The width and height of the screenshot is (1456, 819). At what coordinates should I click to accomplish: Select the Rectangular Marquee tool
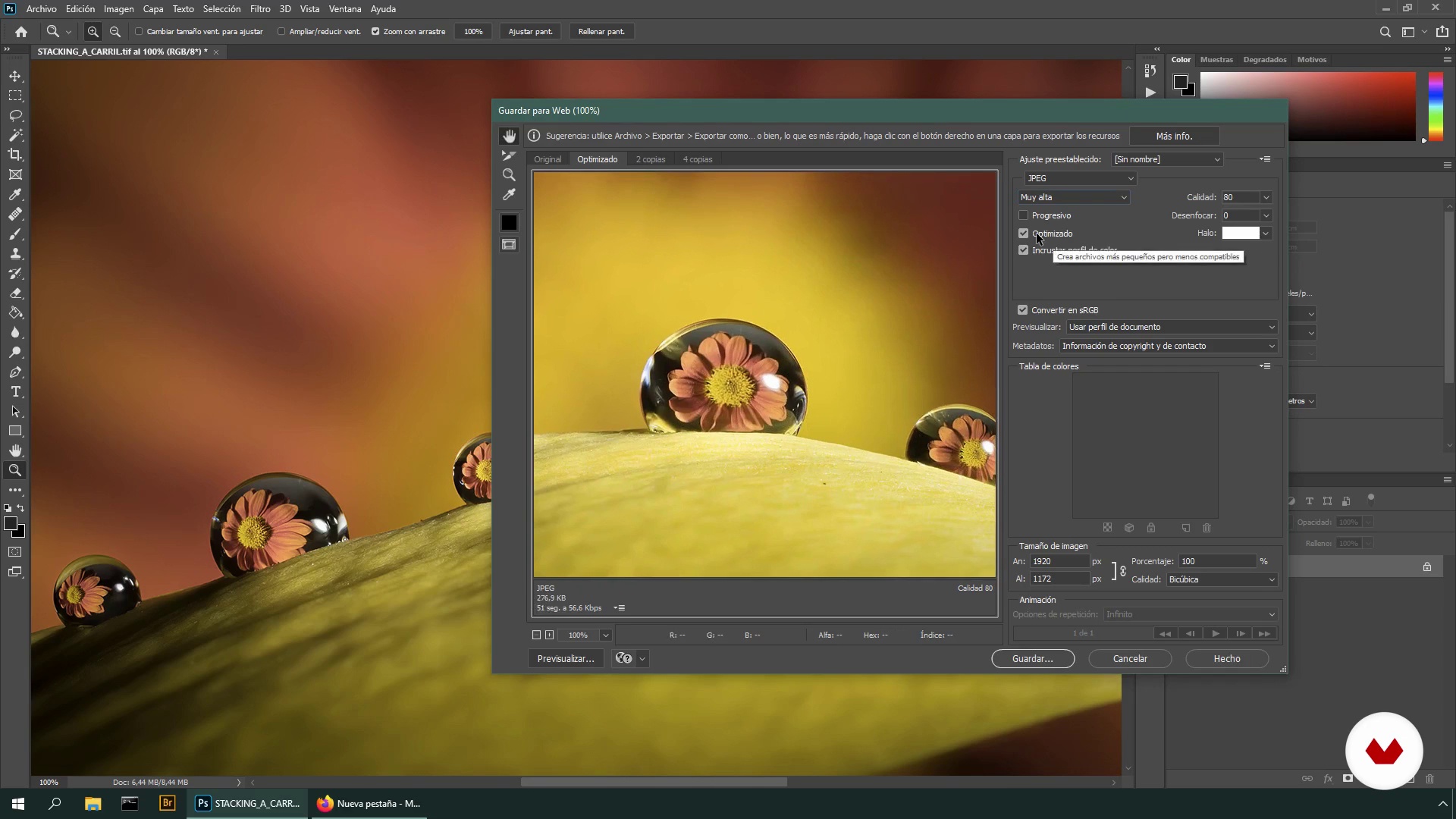[15, 96]
